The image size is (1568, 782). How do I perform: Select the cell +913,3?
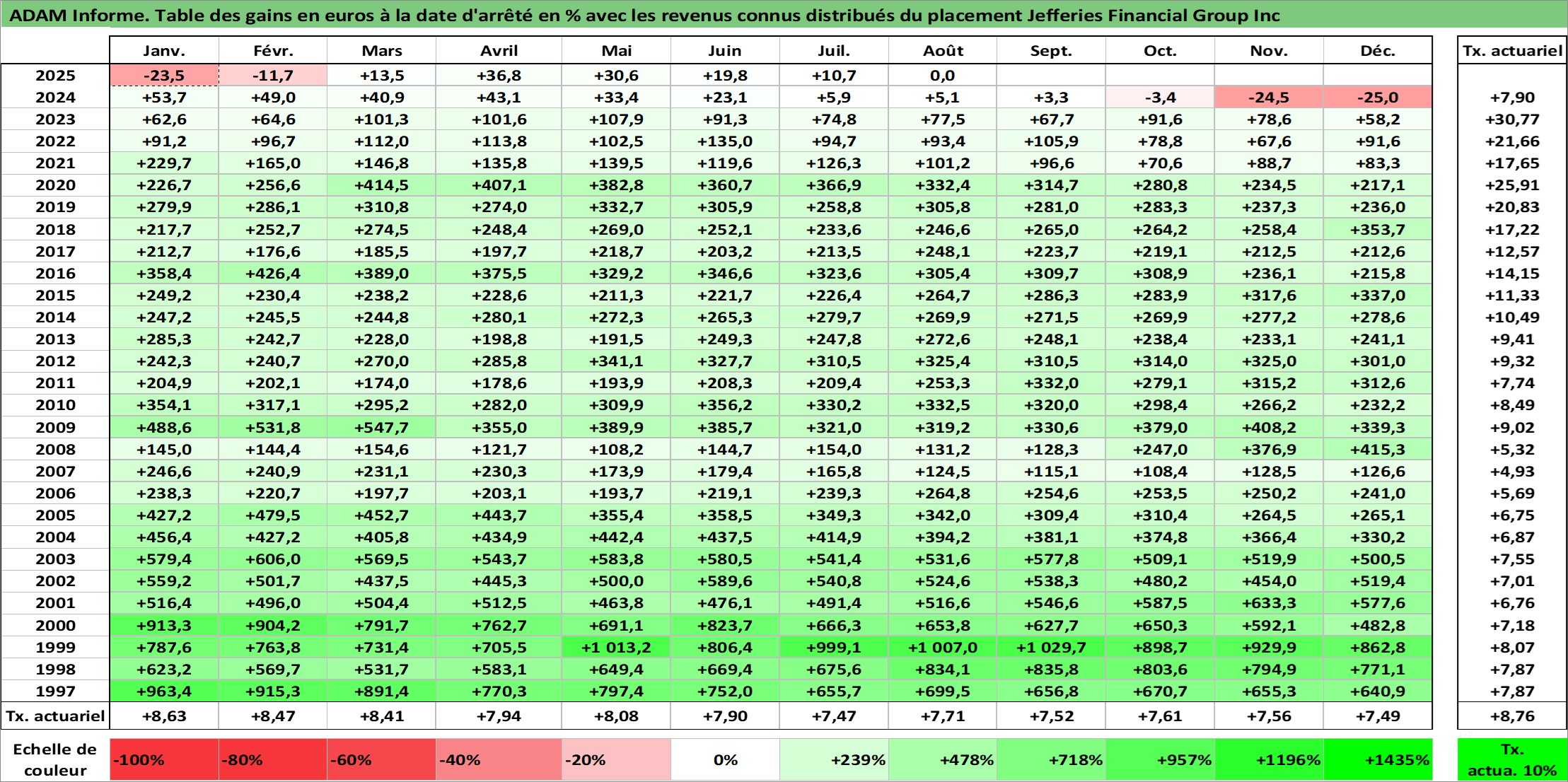(164, 625)
